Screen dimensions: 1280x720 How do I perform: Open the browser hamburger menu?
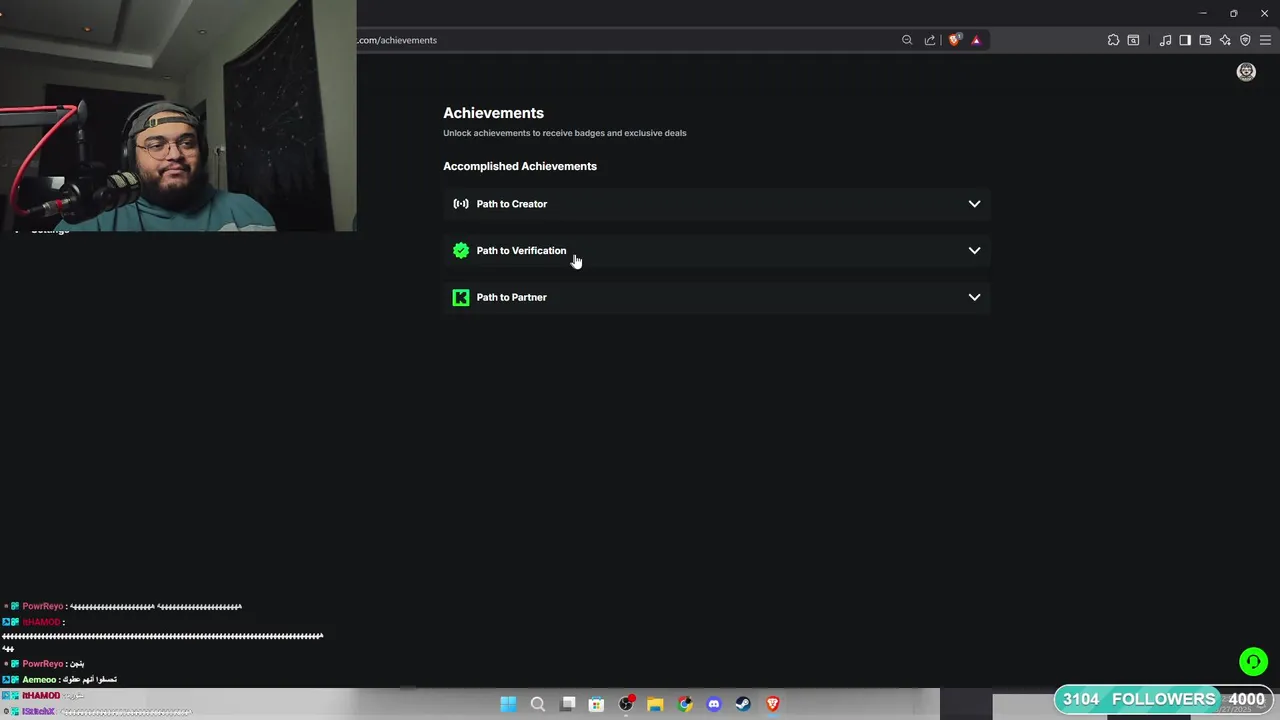1265,40
